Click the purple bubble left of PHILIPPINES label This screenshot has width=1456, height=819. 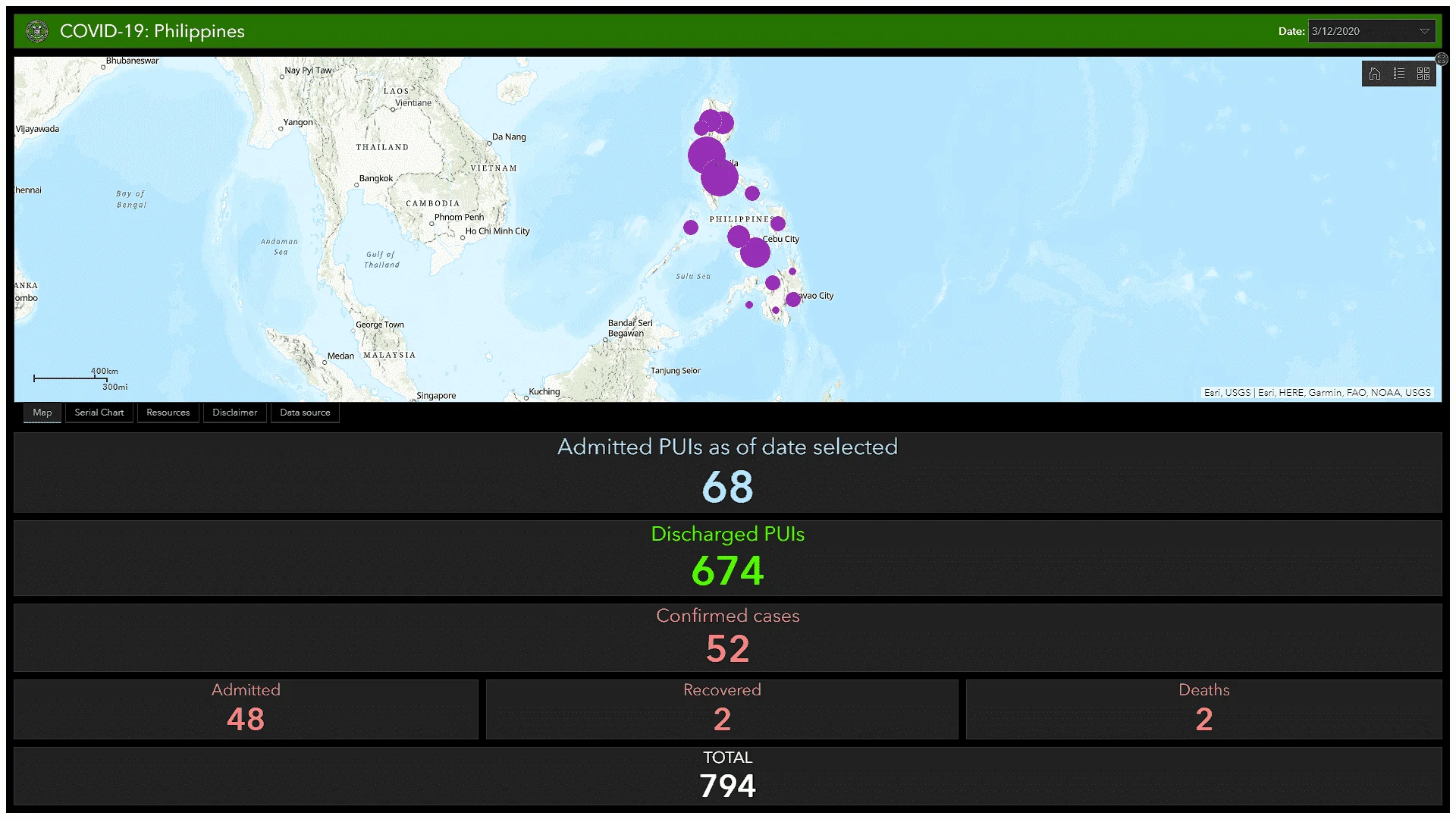tap(691, 227)
